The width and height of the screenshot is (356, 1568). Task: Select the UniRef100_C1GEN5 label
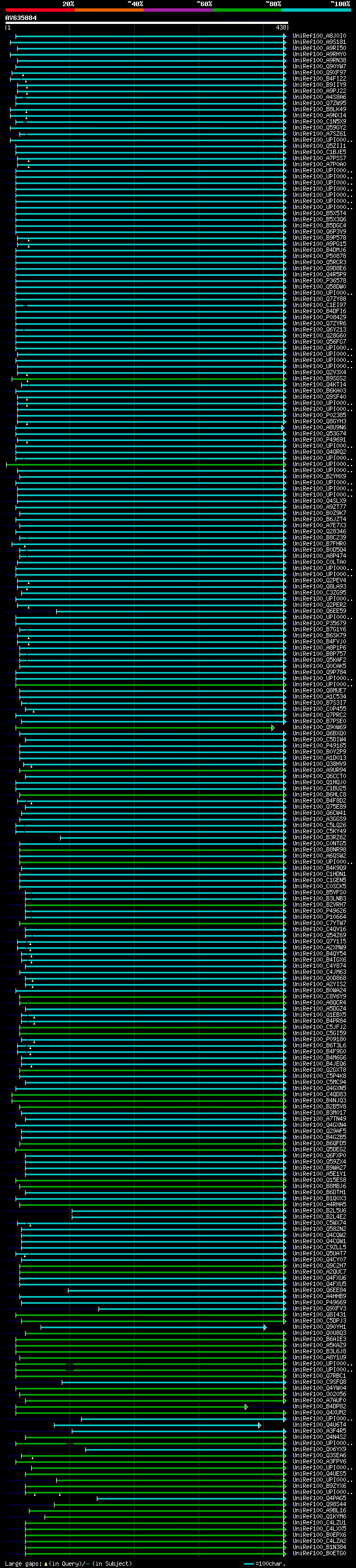click(319, 880)
